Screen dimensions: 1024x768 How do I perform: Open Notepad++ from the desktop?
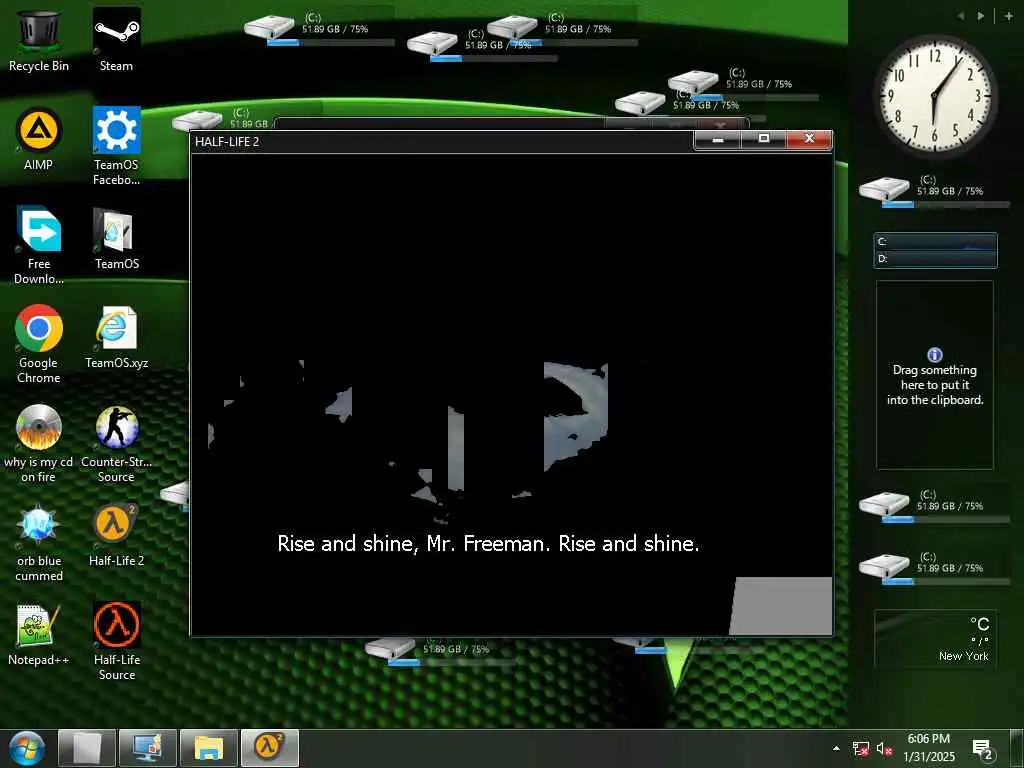39,635
